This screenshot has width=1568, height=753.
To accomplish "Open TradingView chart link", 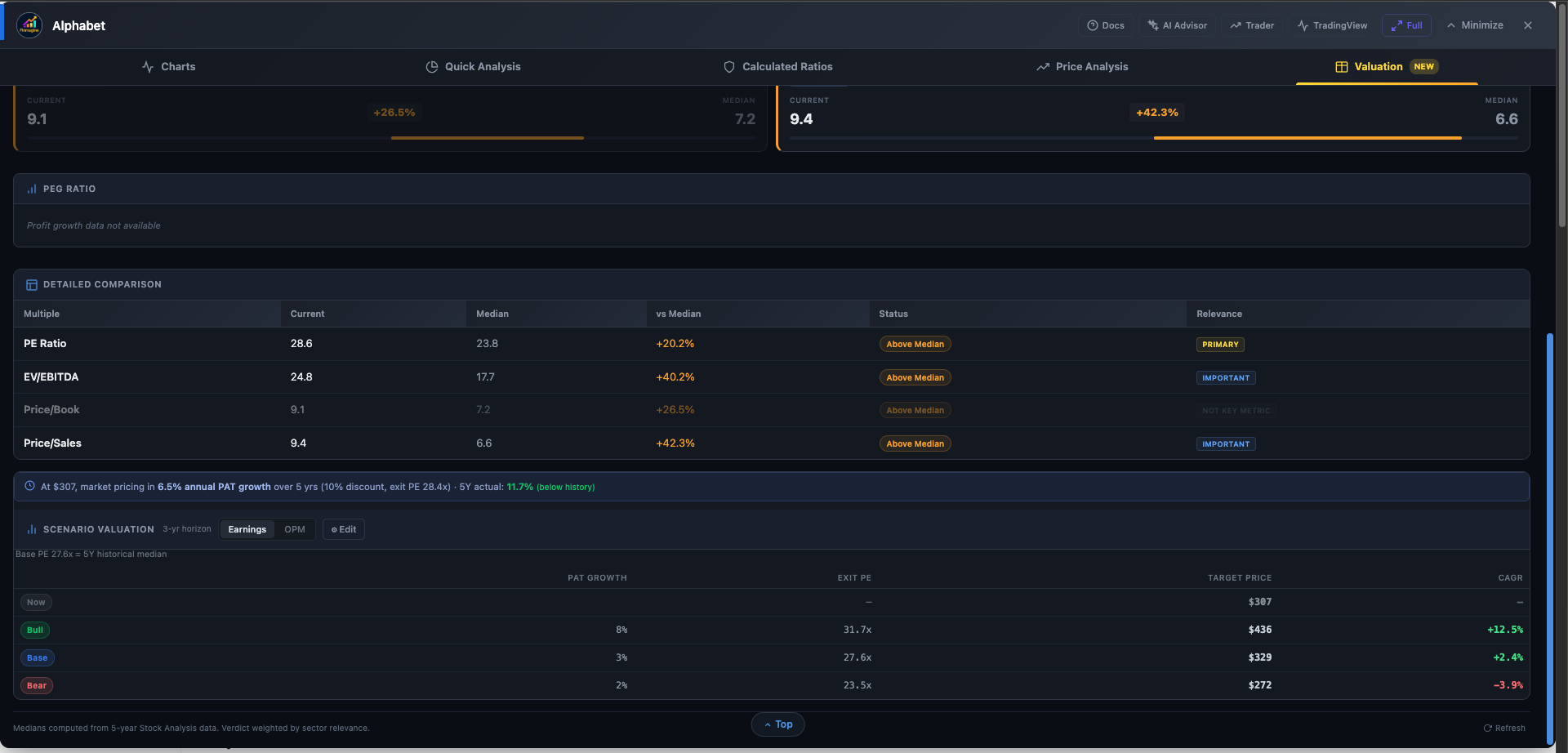I will tap(1332, 25).
